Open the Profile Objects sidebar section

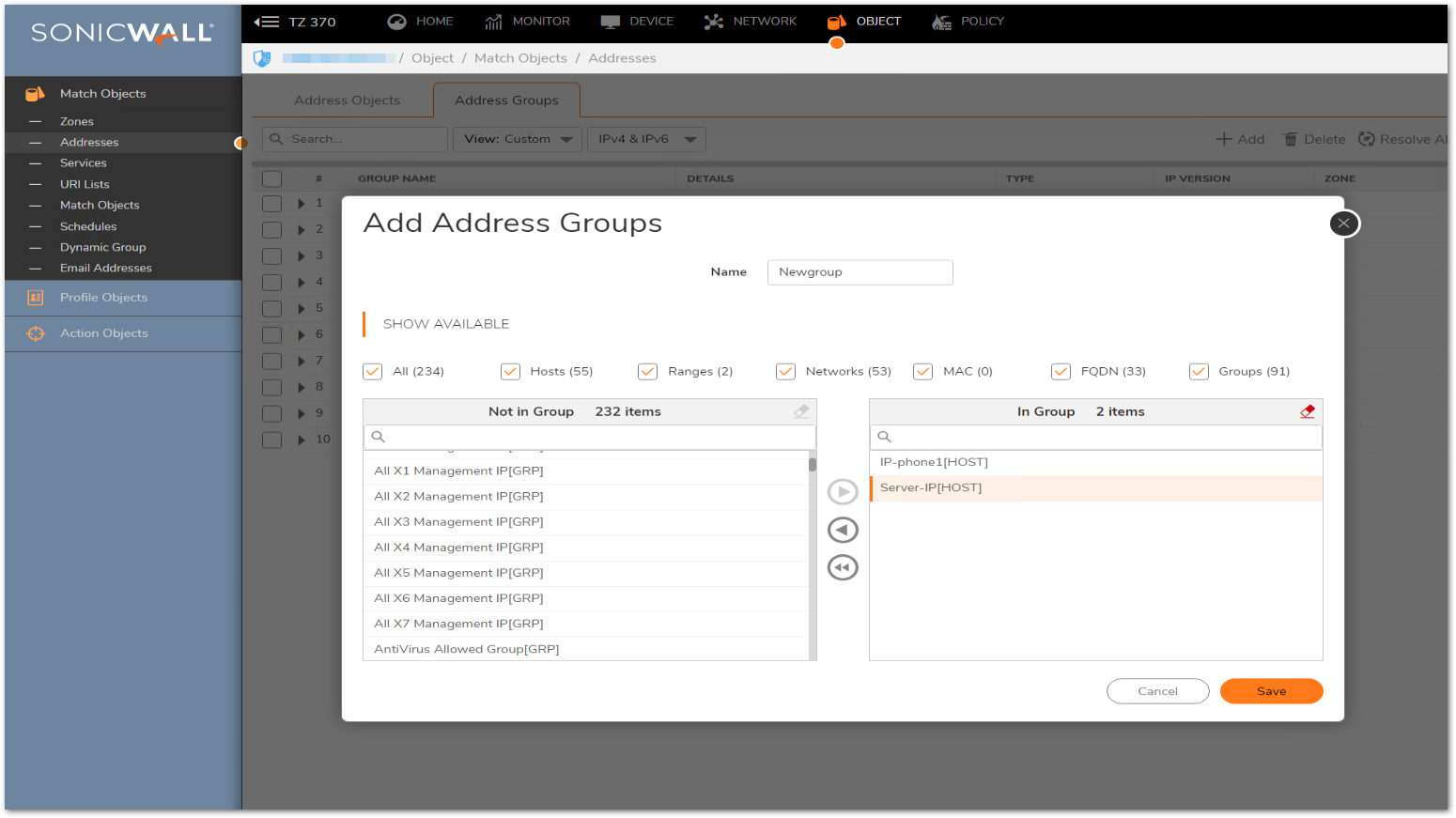(x=103, y=298)
